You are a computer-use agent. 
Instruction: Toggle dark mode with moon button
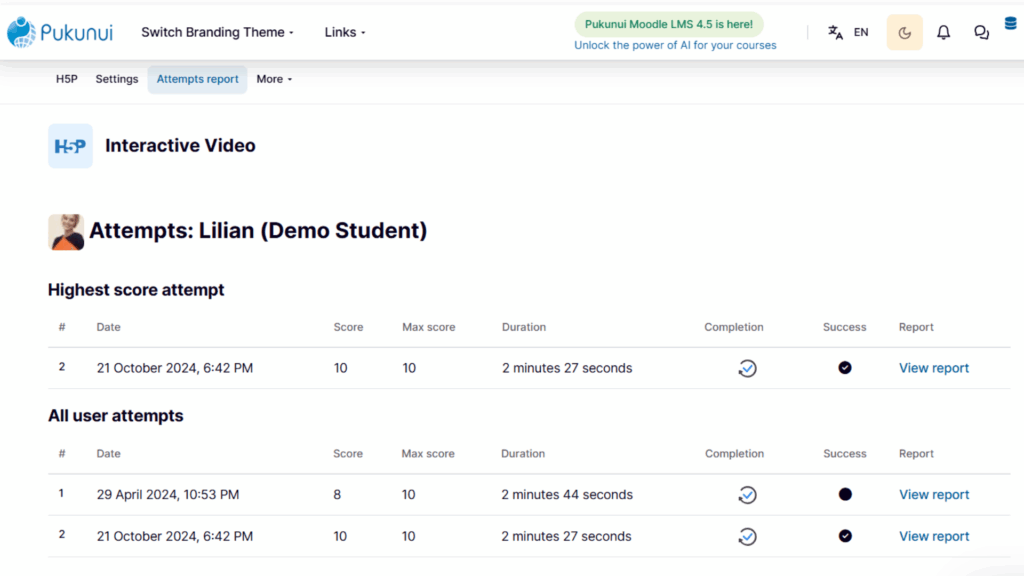click(x=904, y=32)
